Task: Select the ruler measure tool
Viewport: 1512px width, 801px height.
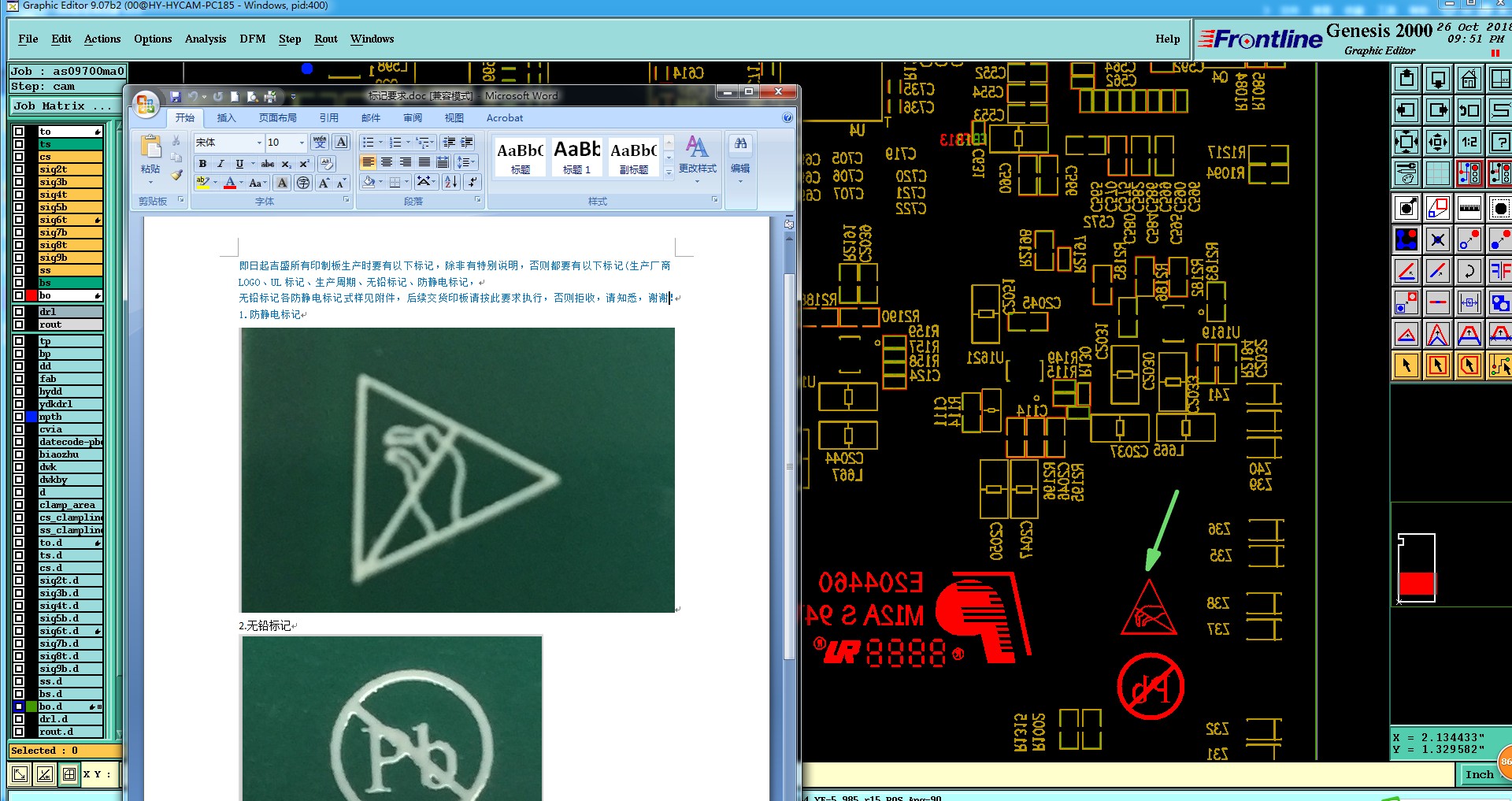Action: coord(1469,208)
